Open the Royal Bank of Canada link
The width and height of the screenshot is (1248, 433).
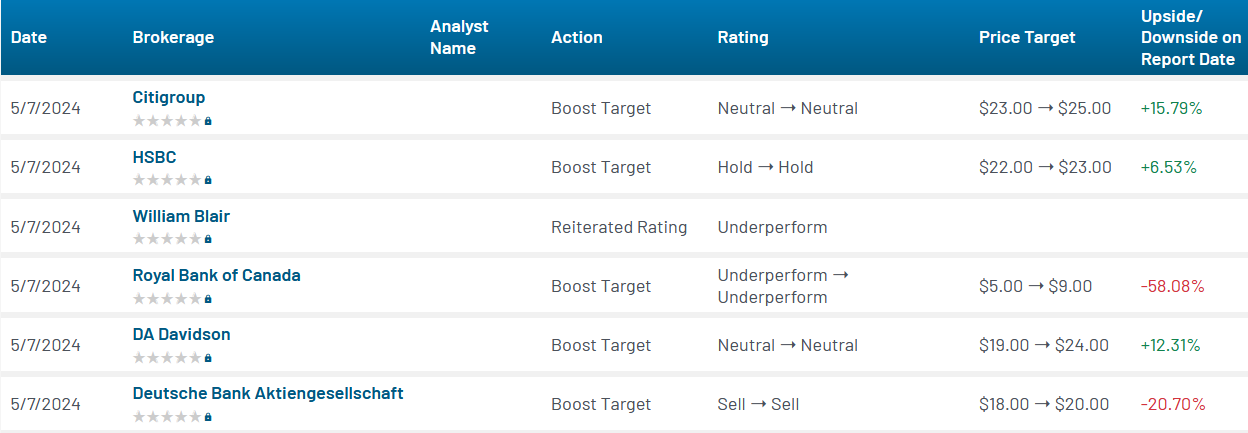[216, 275]
